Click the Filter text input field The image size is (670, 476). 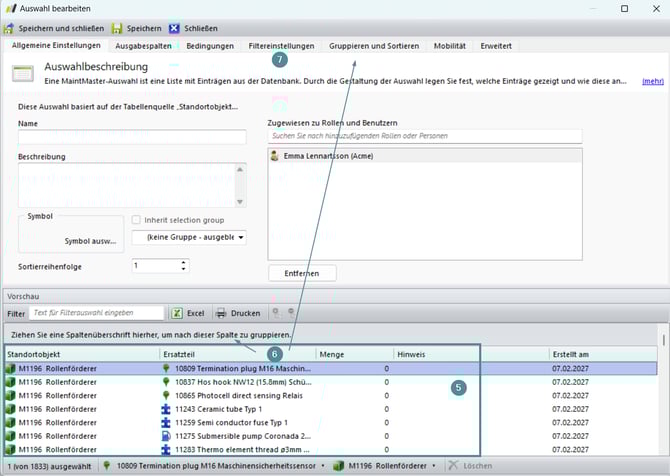pyautogui.click(x=96, y=313)
